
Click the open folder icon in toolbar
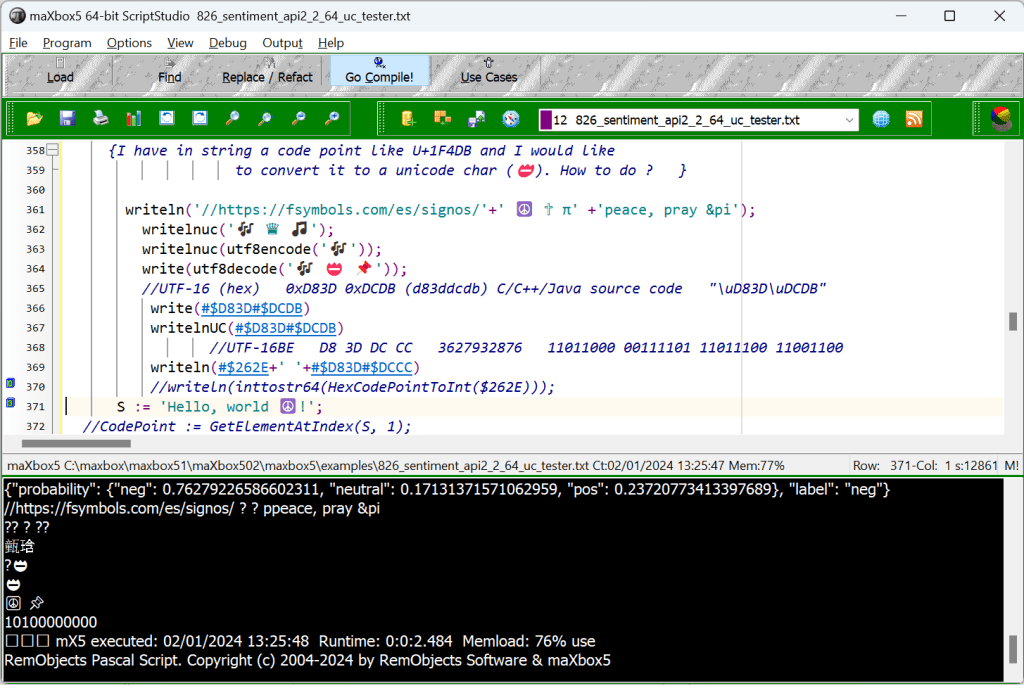coord(35,119)
